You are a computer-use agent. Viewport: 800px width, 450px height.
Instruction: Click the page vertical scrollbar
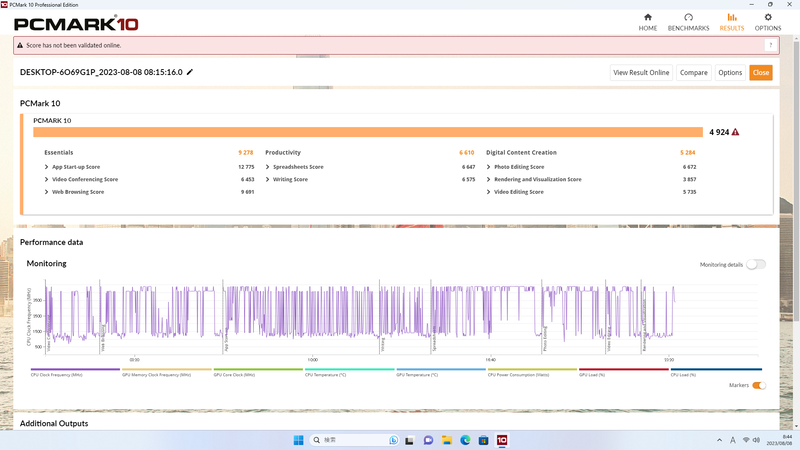point(796,180)
